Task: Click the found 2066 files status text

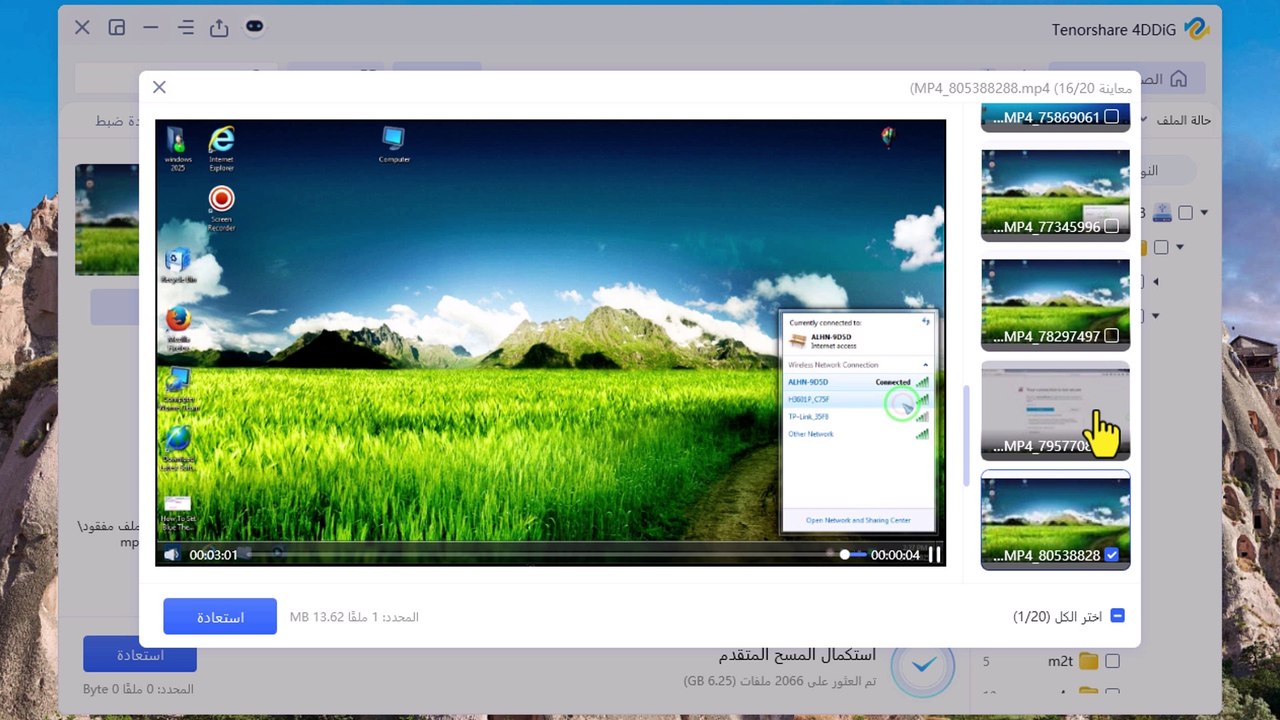Action: click(780, 681)
